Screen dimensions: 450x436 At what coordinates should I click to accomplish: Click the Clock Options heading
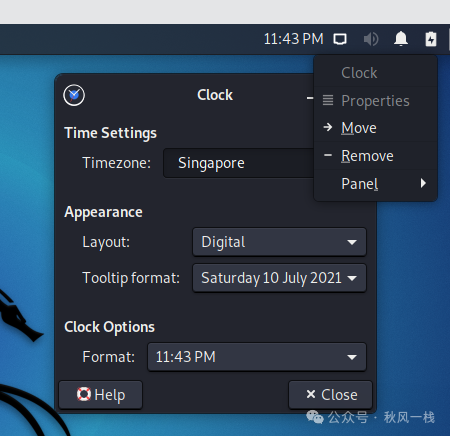(x=109, y=327)
